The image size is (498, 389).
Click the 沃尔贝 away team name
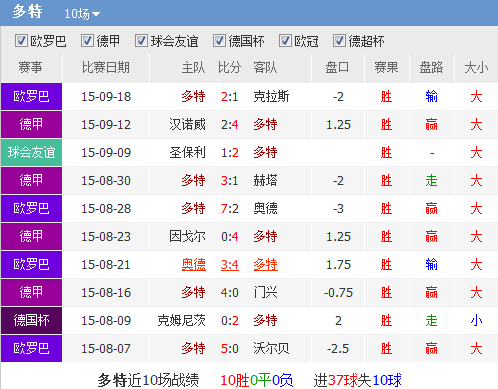click(271, 349)
